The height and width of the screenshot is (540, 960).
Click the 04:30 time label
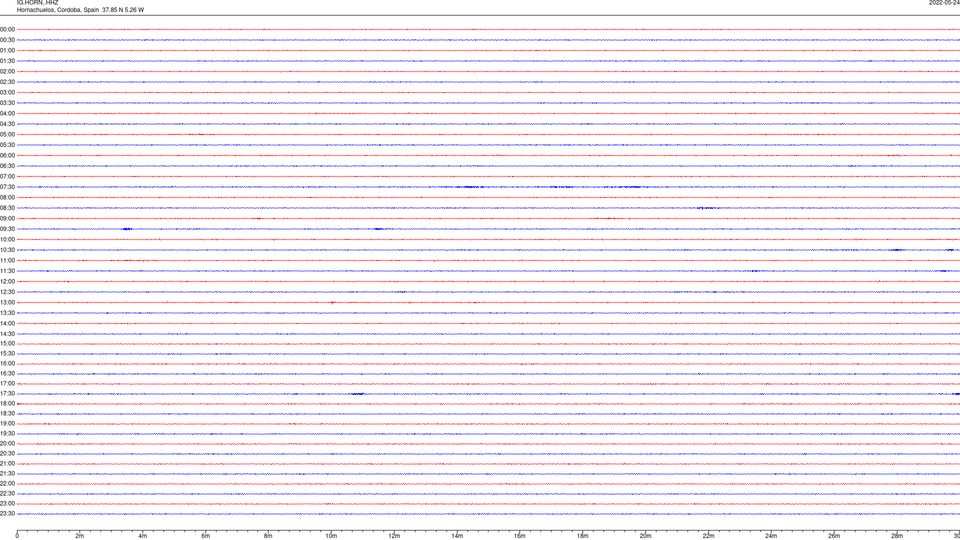7,124
